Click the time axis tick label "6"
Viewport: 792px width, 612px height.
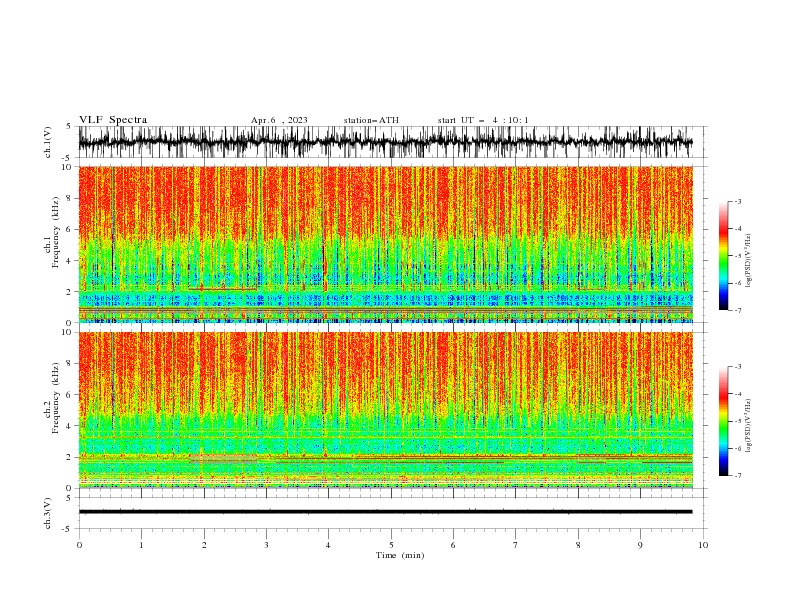click(x=453, y=545)
